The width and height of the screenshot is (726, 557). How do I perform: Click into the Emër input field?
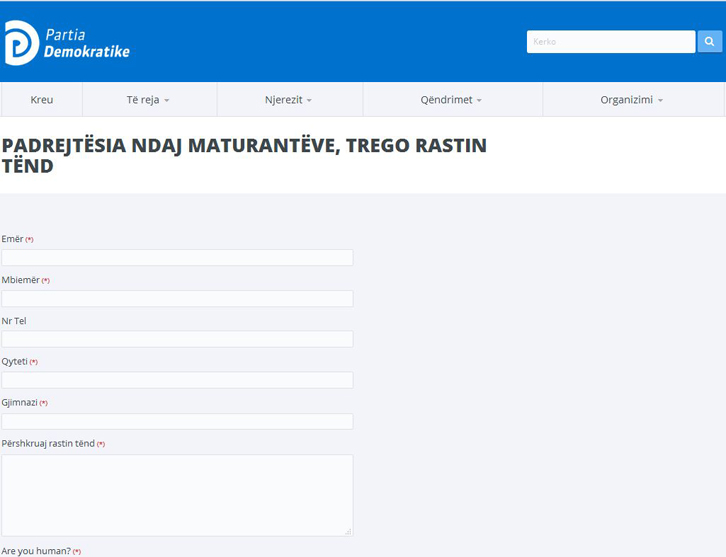point(177,258)
